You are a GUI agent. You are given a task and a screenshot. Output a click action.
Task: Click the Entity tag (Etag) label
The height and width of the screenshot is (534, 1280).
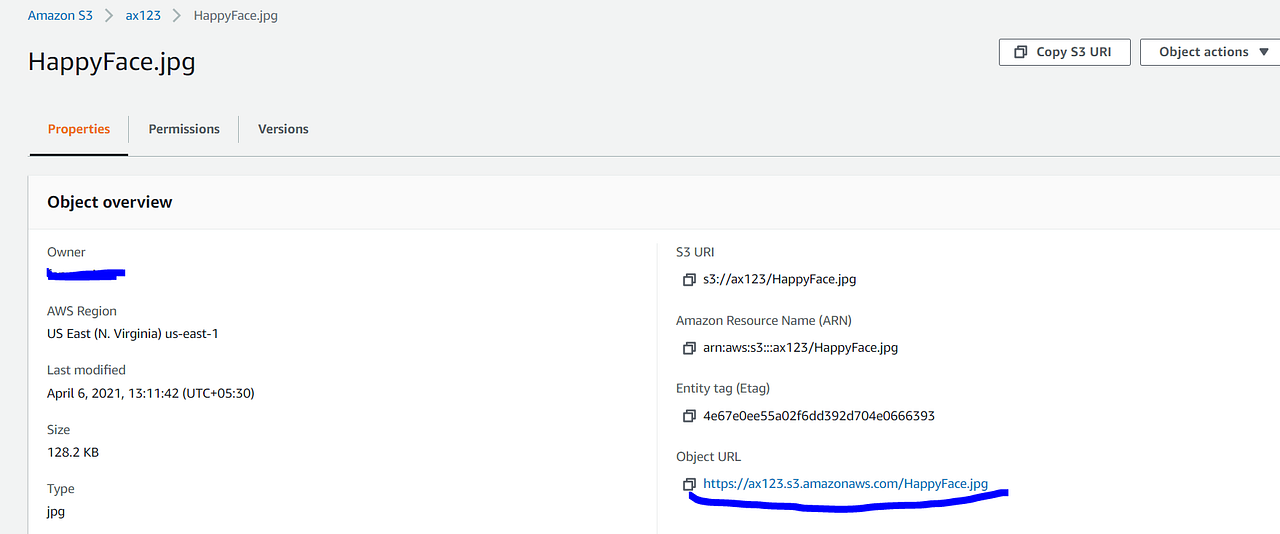(x=723, y=389)
